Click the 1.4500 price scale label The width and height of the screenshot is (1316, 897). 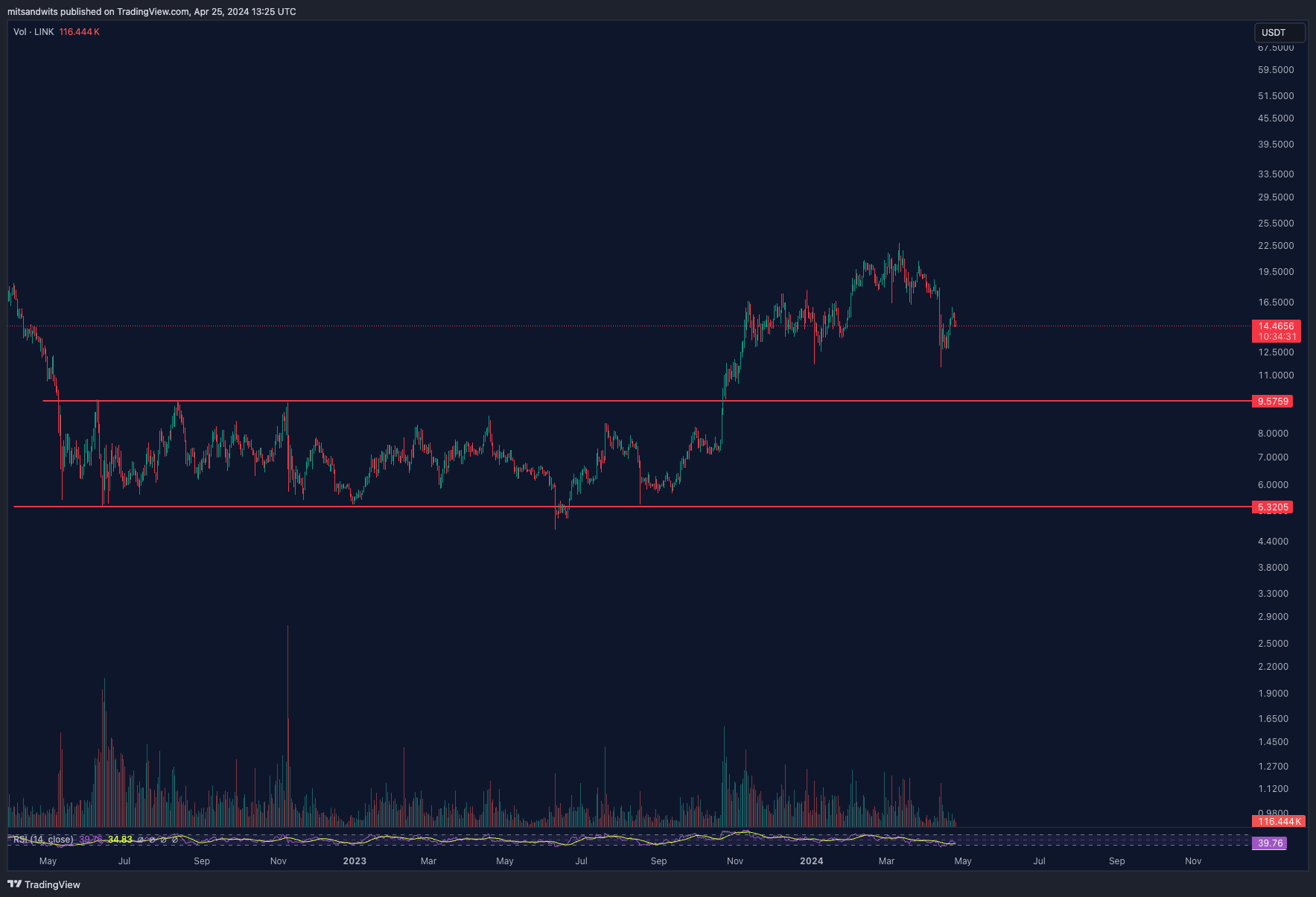click(1273, 742)
